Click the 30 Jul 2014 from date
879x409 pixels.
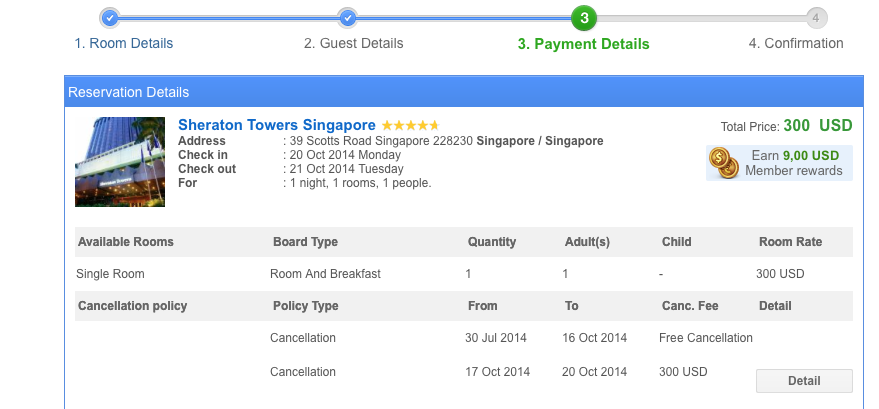[496, 338]
